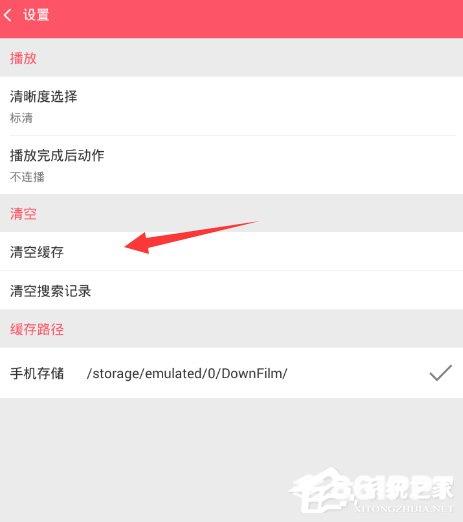Tap the blank area right of 清空搜索记录
The image size is (463, 522).
coord(277,291)
